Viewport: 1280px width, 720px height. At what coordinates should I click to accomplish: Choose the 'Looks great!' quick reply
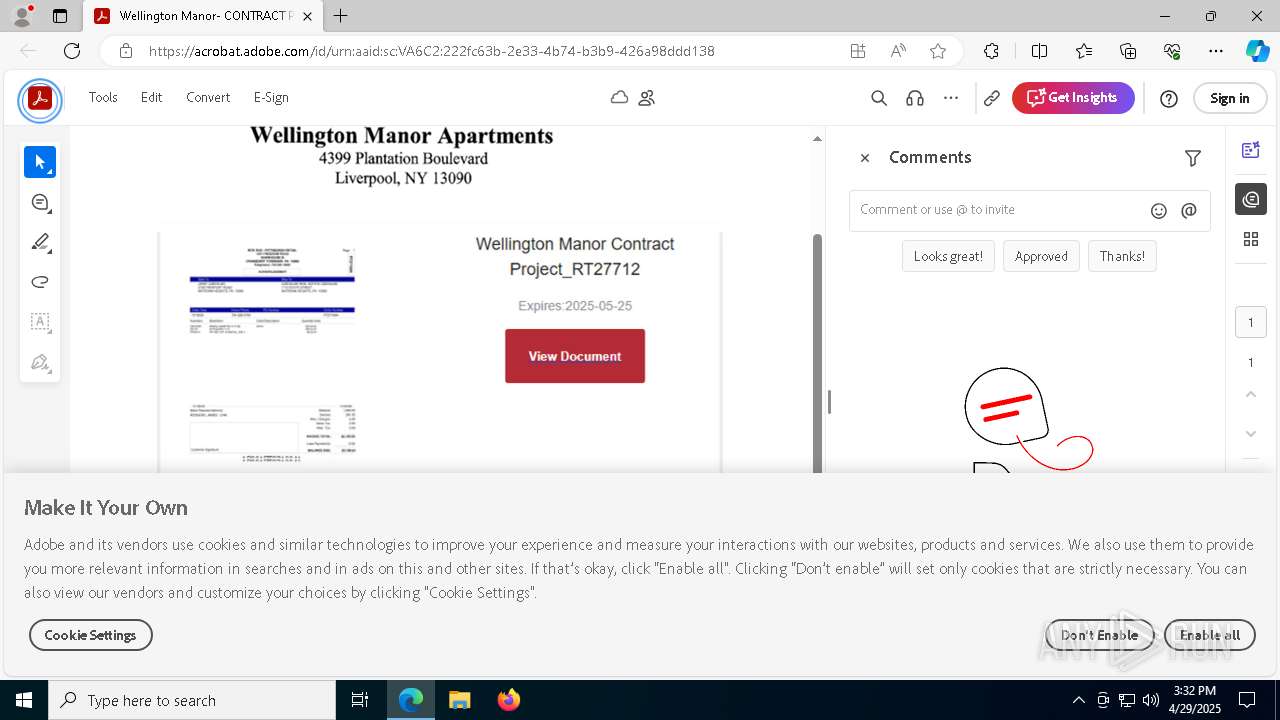948,256
